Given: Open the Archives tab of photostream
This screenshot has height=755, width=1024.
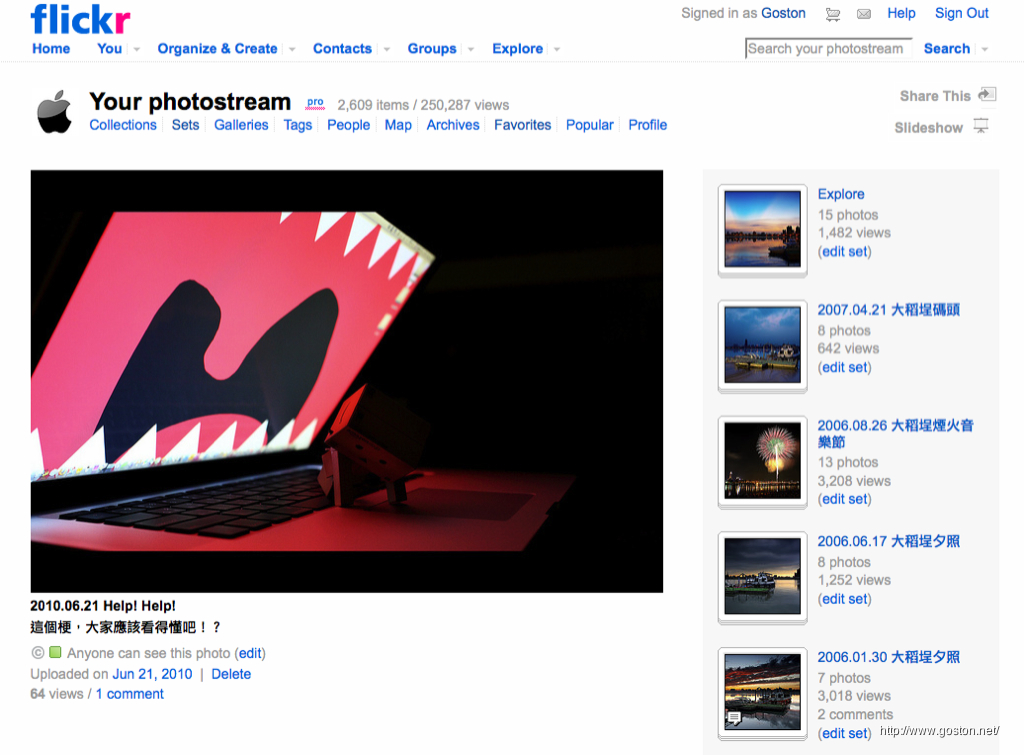Looking at the screenshot, I should (453, 125).
